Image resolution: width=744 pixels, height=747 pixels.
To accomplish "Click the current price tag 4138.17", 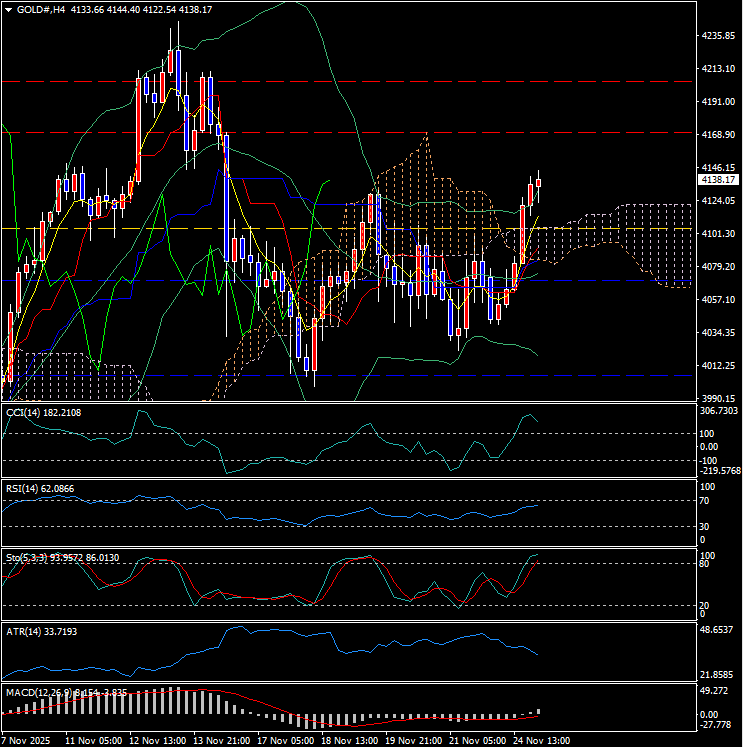I will coord(718,180).
